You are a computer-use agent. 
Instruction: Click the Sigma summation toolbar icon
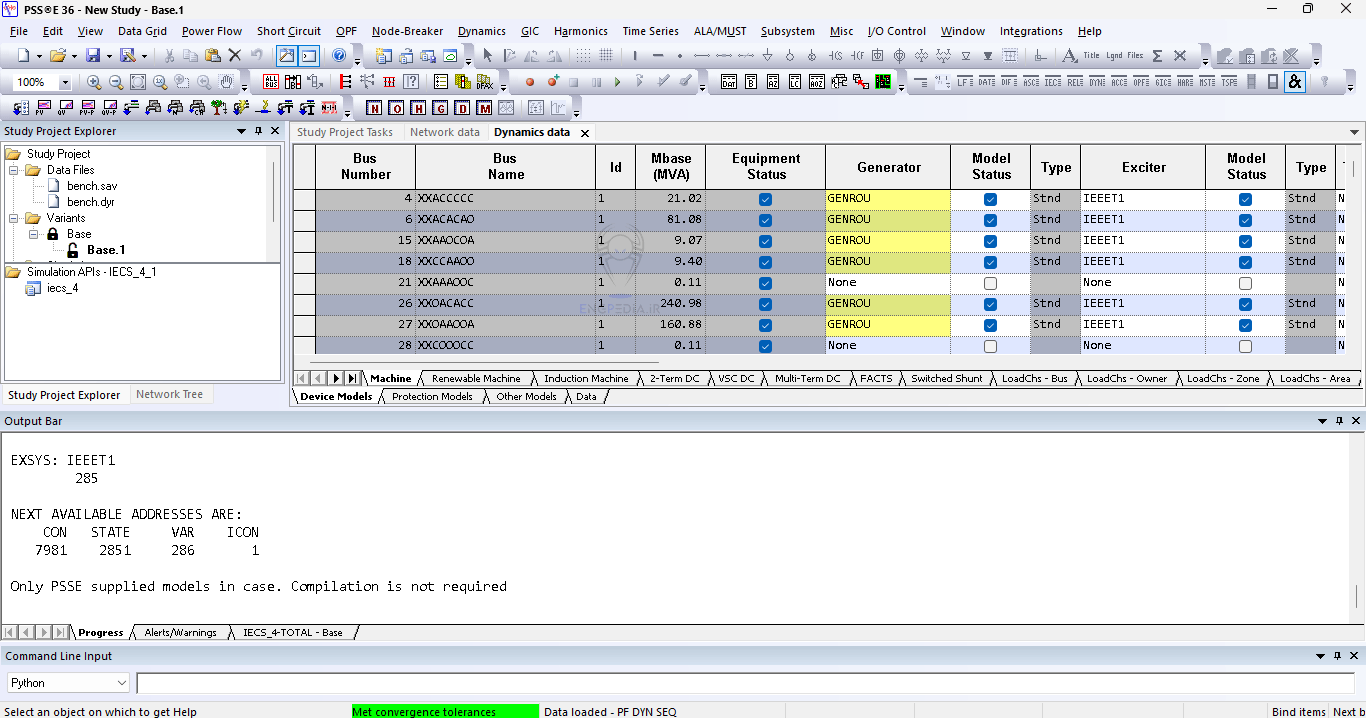point(1157,56)
